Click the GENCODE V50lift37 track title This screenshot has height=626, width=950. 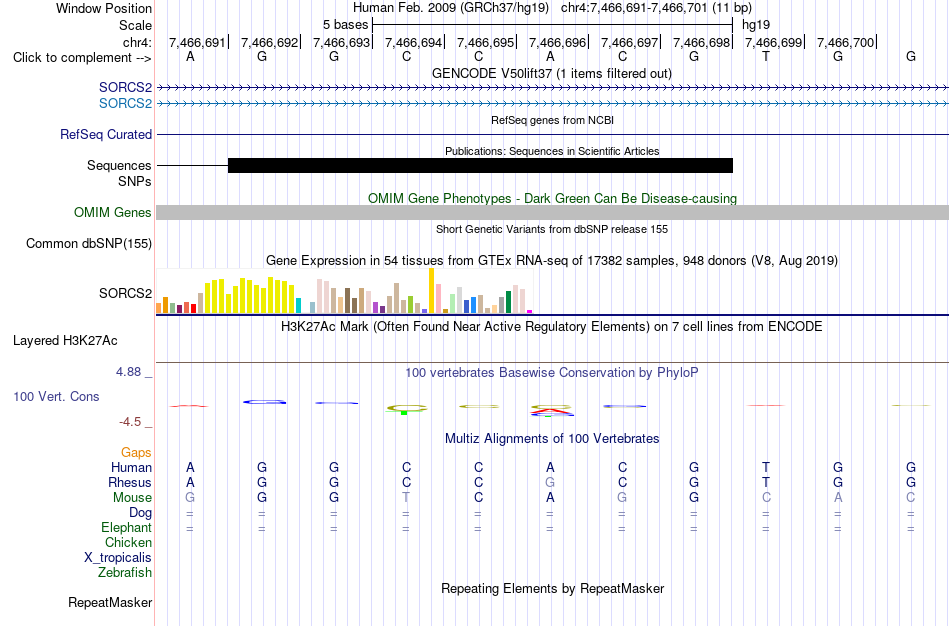pos(552,73)
